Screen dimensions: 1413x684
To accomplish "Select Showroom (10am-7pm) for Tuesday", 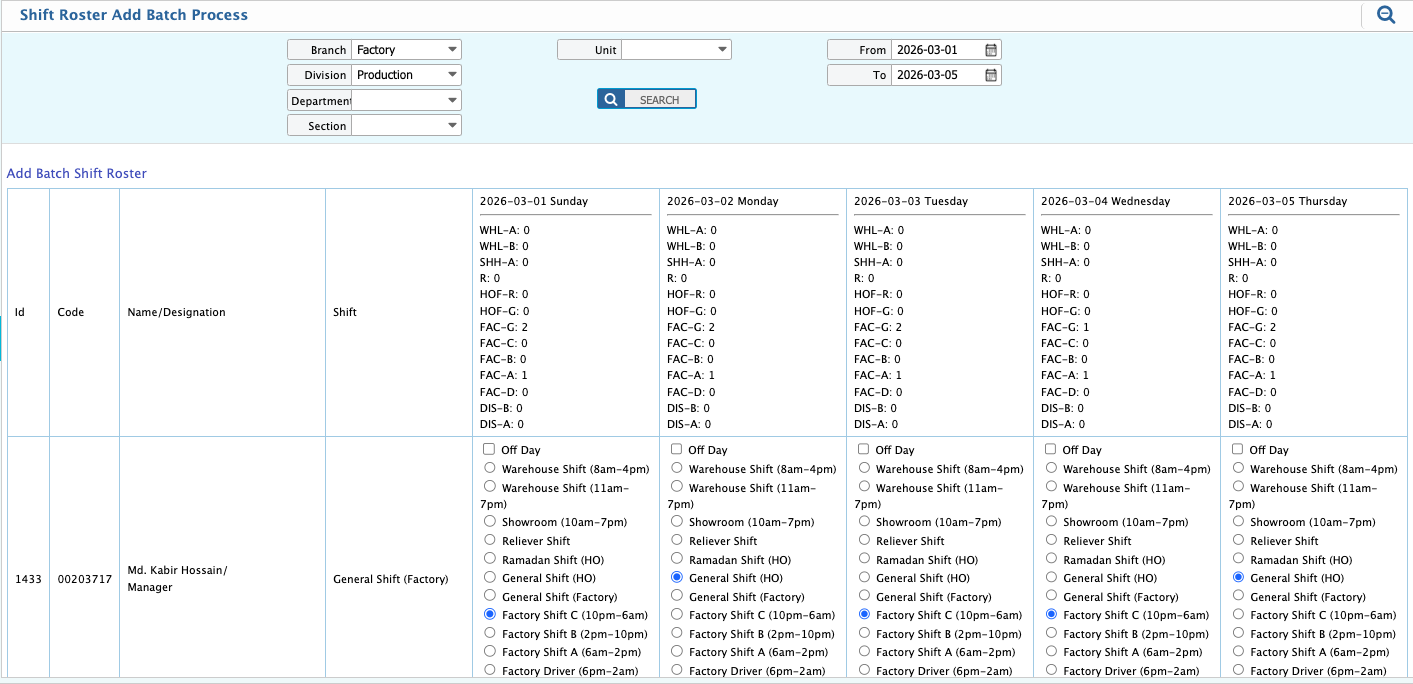I will (x=864, y=522).
